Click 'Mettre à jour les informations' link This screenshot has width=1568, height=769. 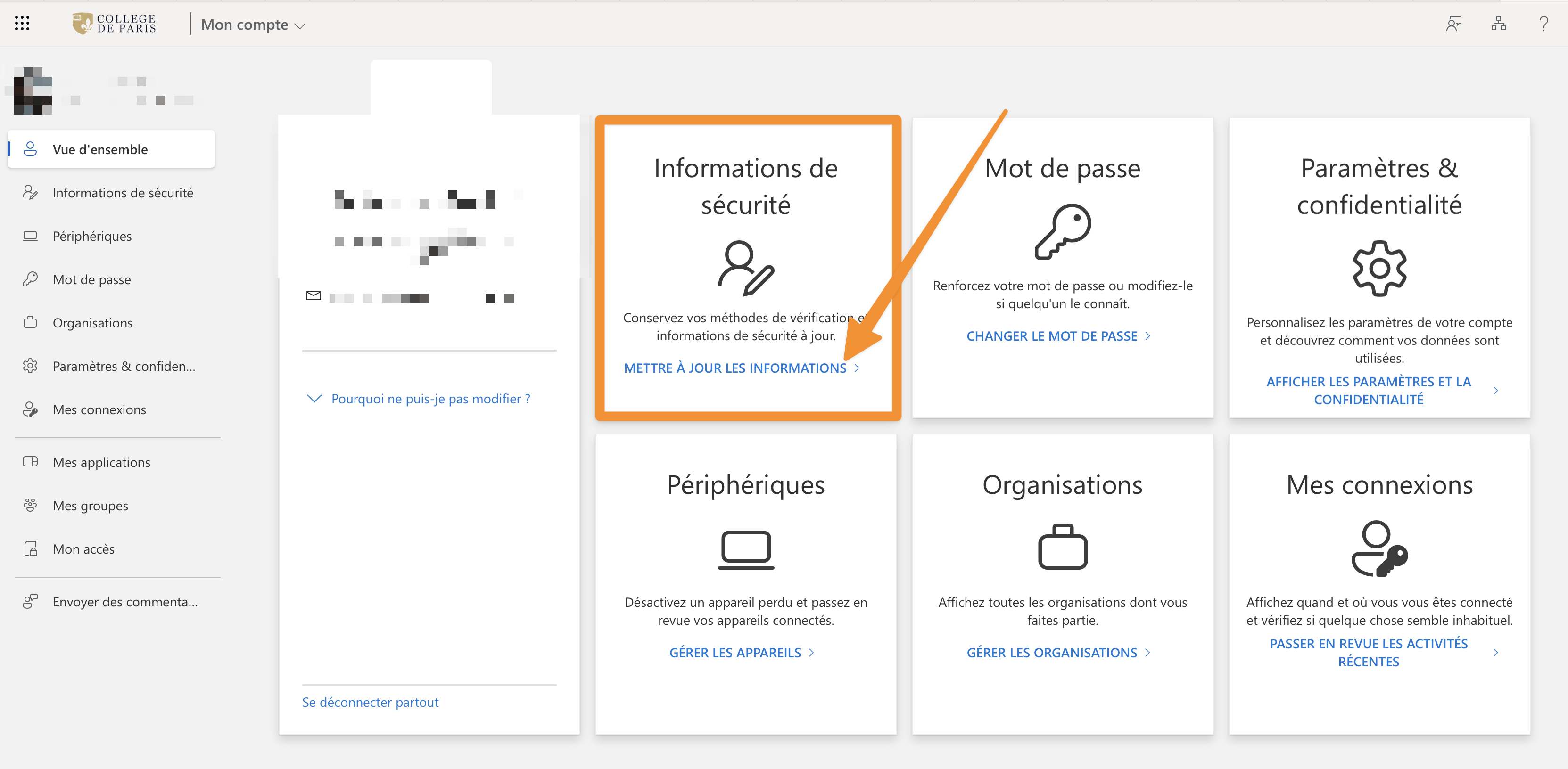point(734,368)
